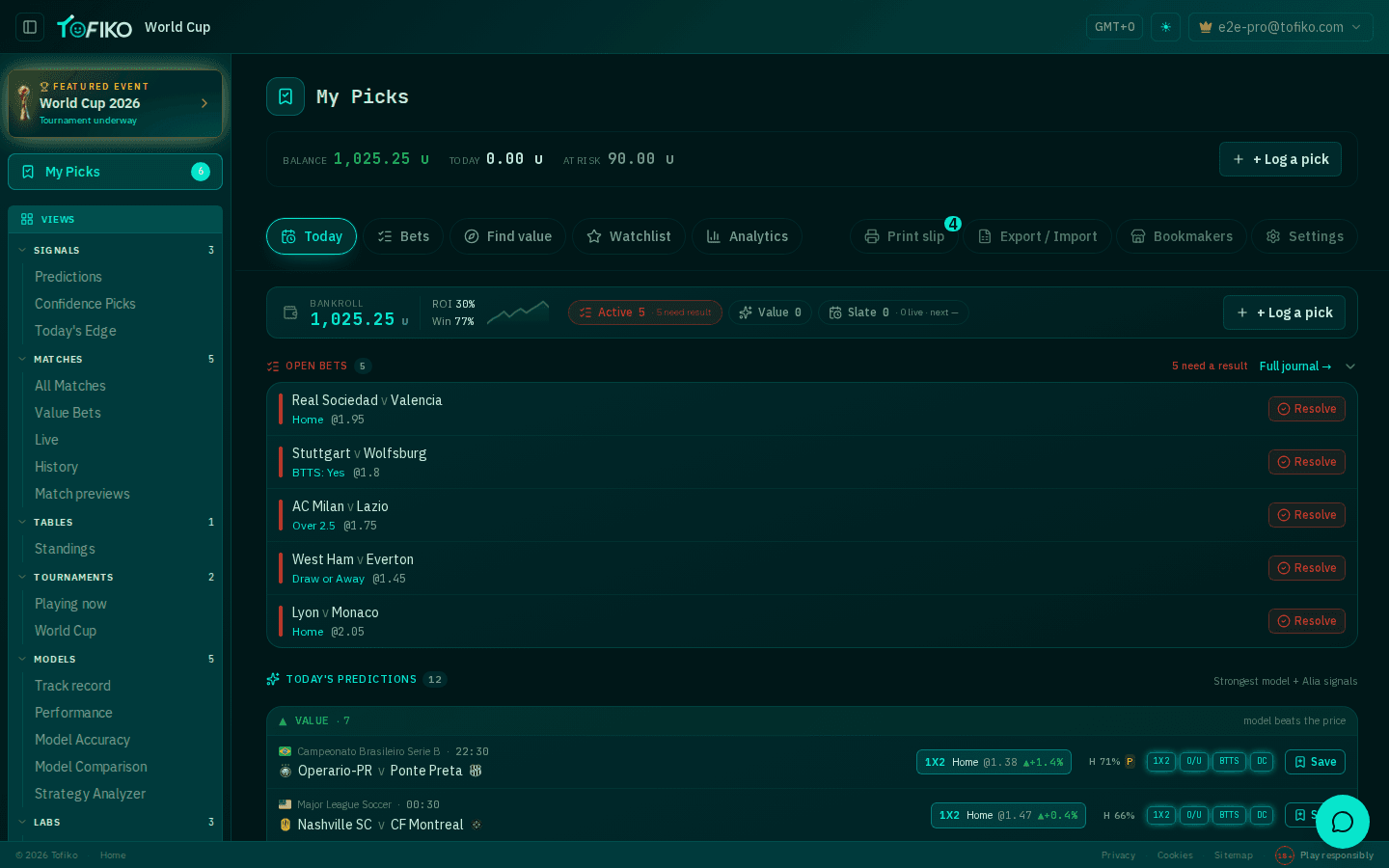The width and height of the screenshot is (1389, 868).
Task: Go to Value Bets in sidebar
Action: (x=68, y=413)
